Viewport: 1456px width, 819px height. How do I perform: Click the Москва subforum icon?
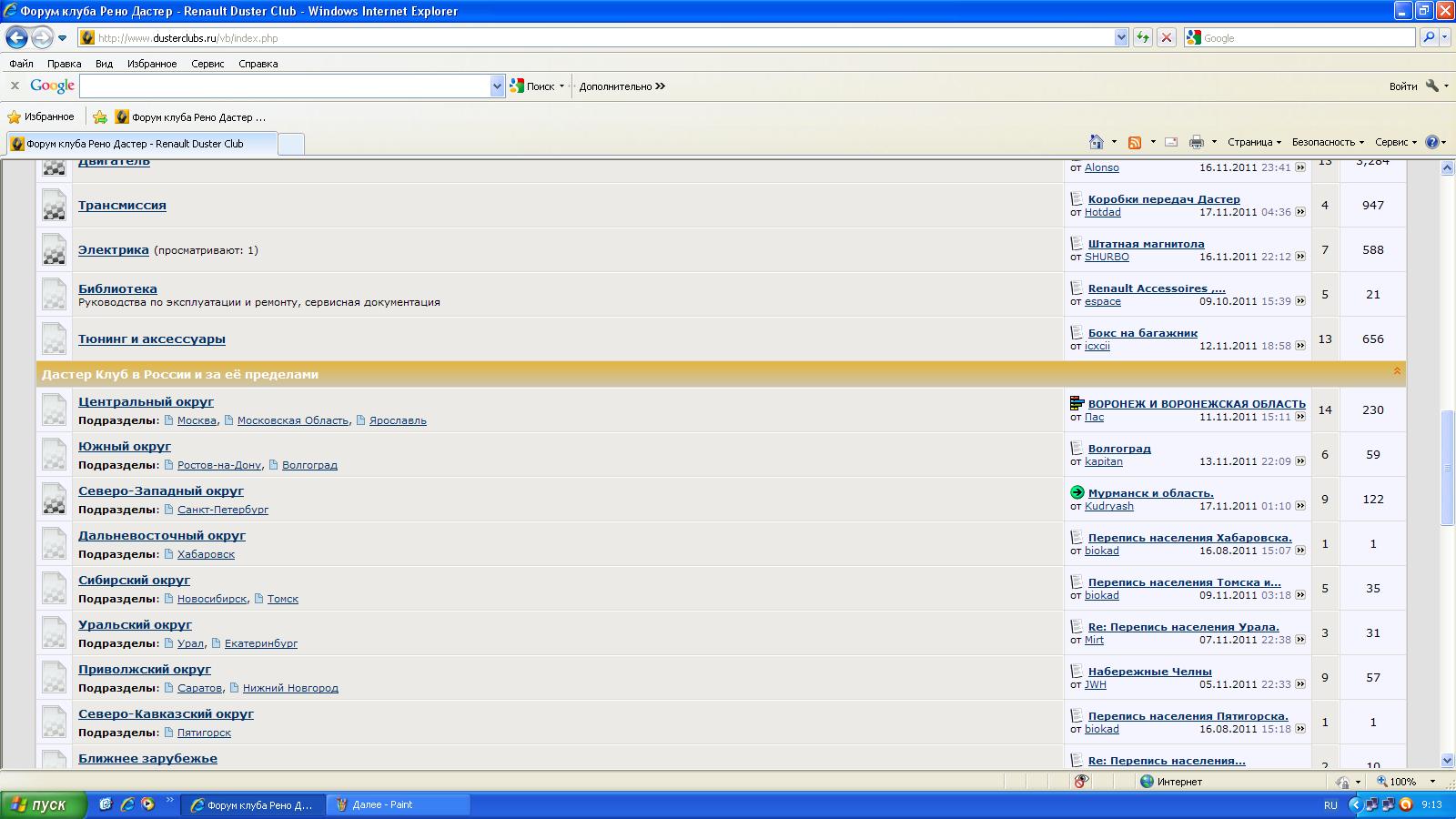168,420
